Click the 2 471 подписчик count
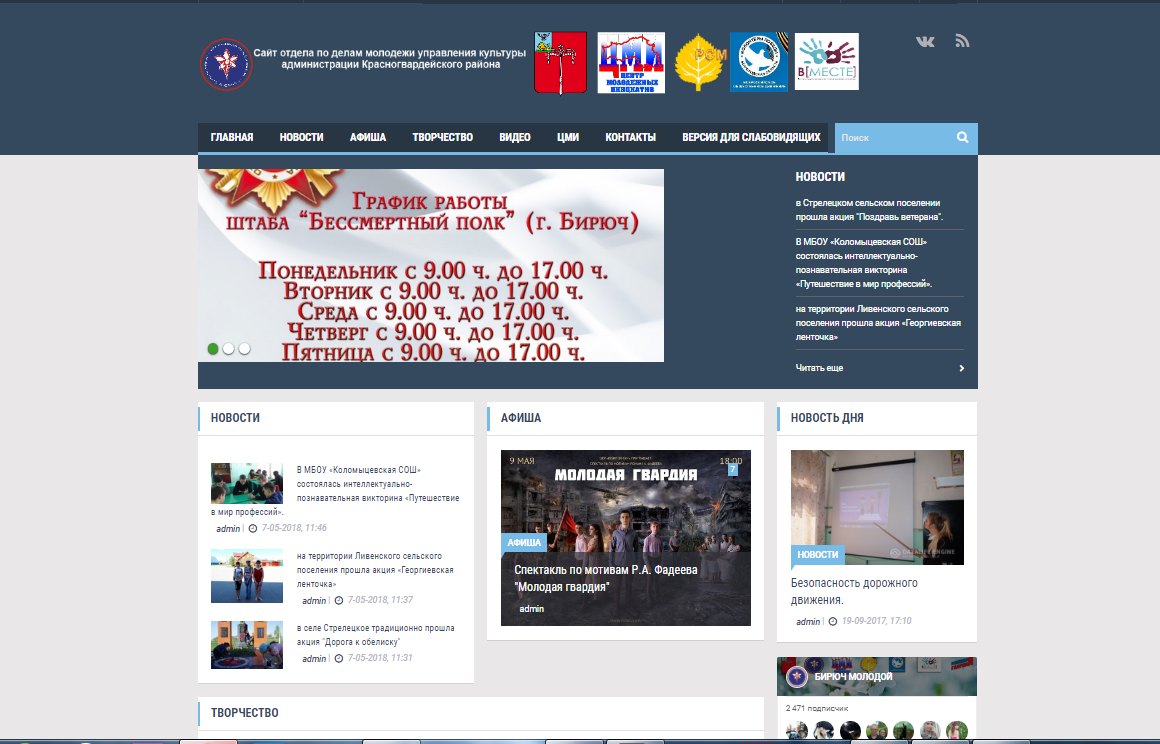 click(x=817, y=709)
